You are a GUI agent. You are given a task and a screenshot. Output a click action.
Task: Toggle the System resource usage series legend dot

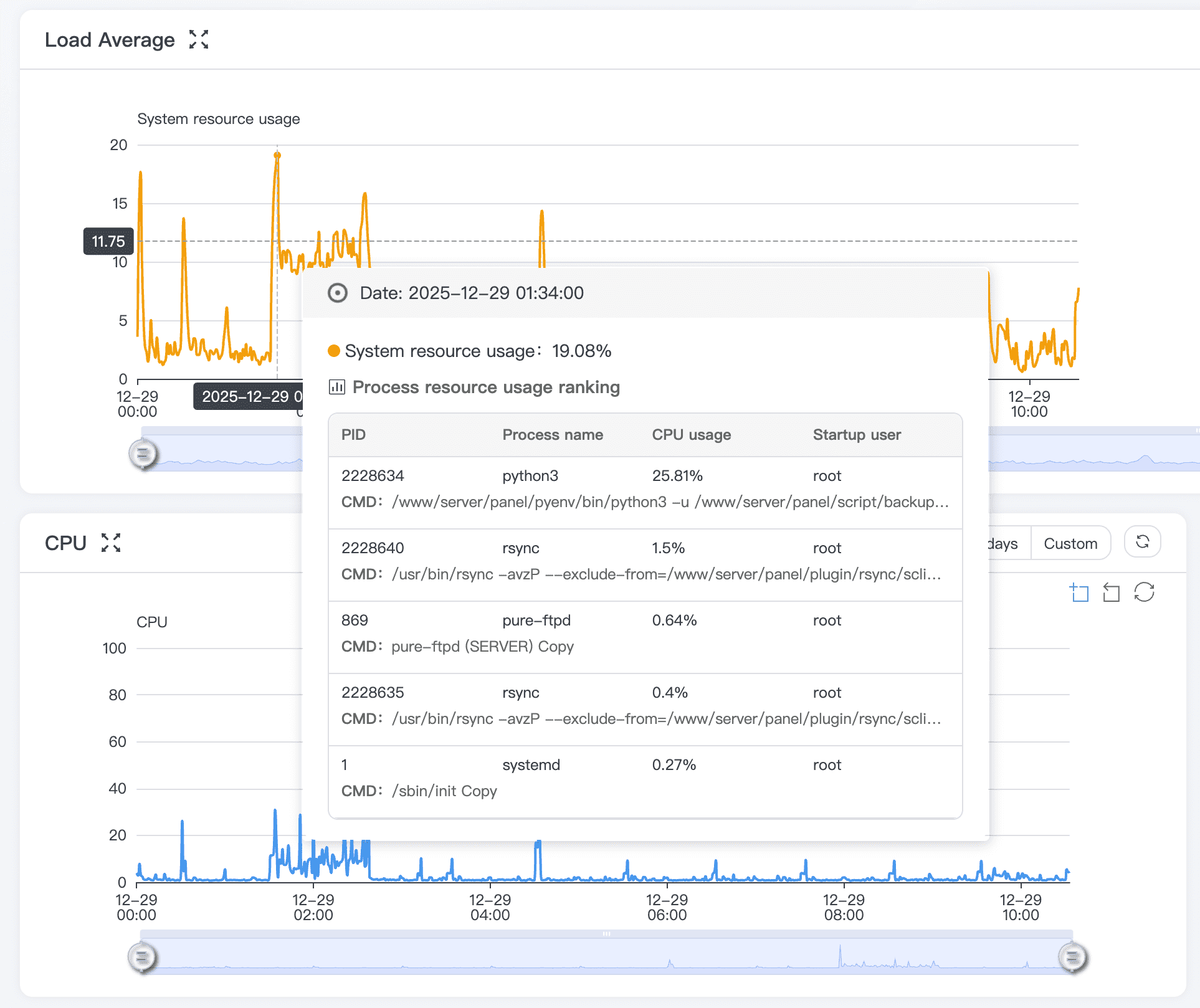click(x=334, y=350)
